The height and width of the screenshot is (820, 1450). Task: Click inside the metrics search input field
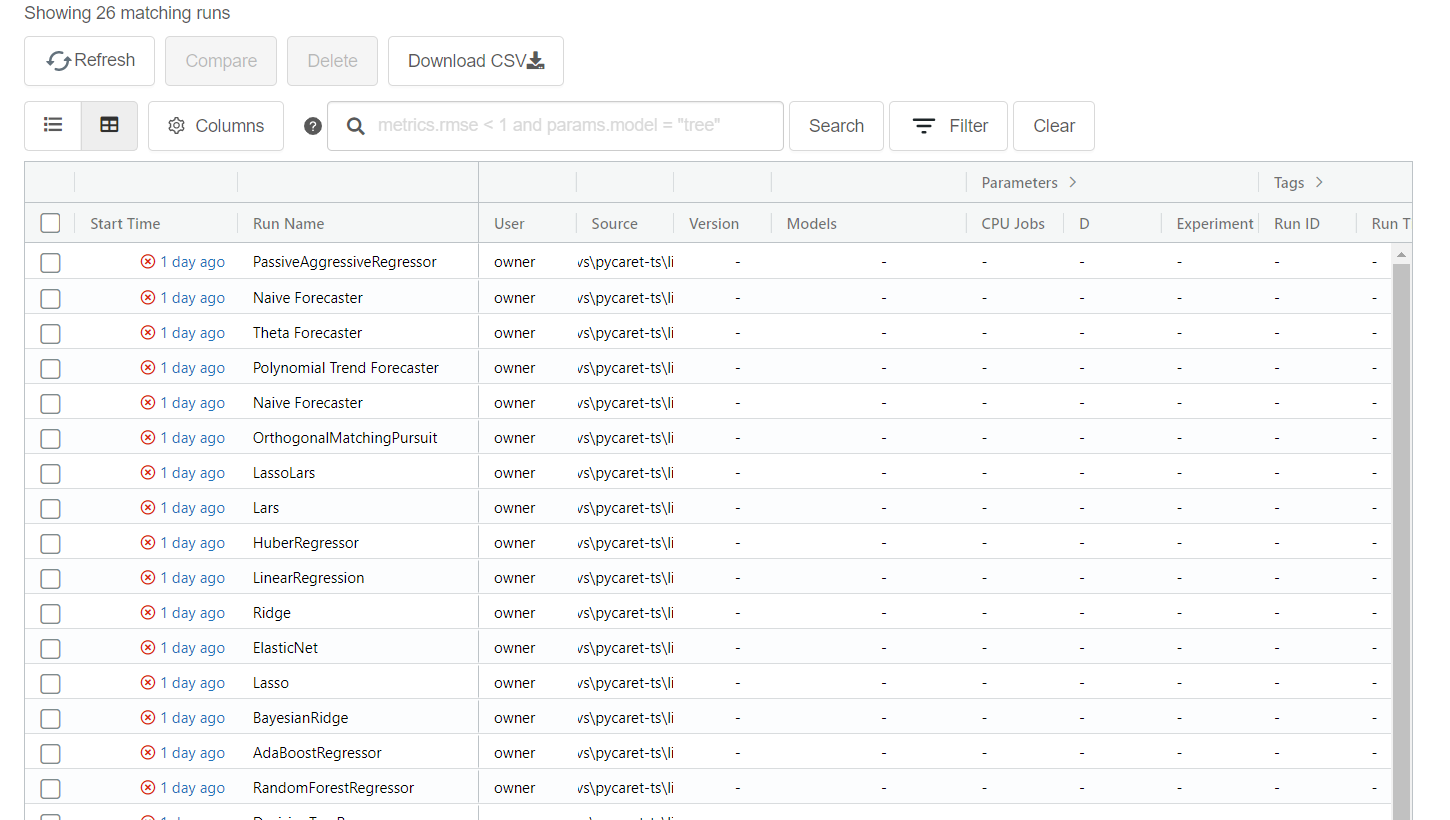click(570, 125)
